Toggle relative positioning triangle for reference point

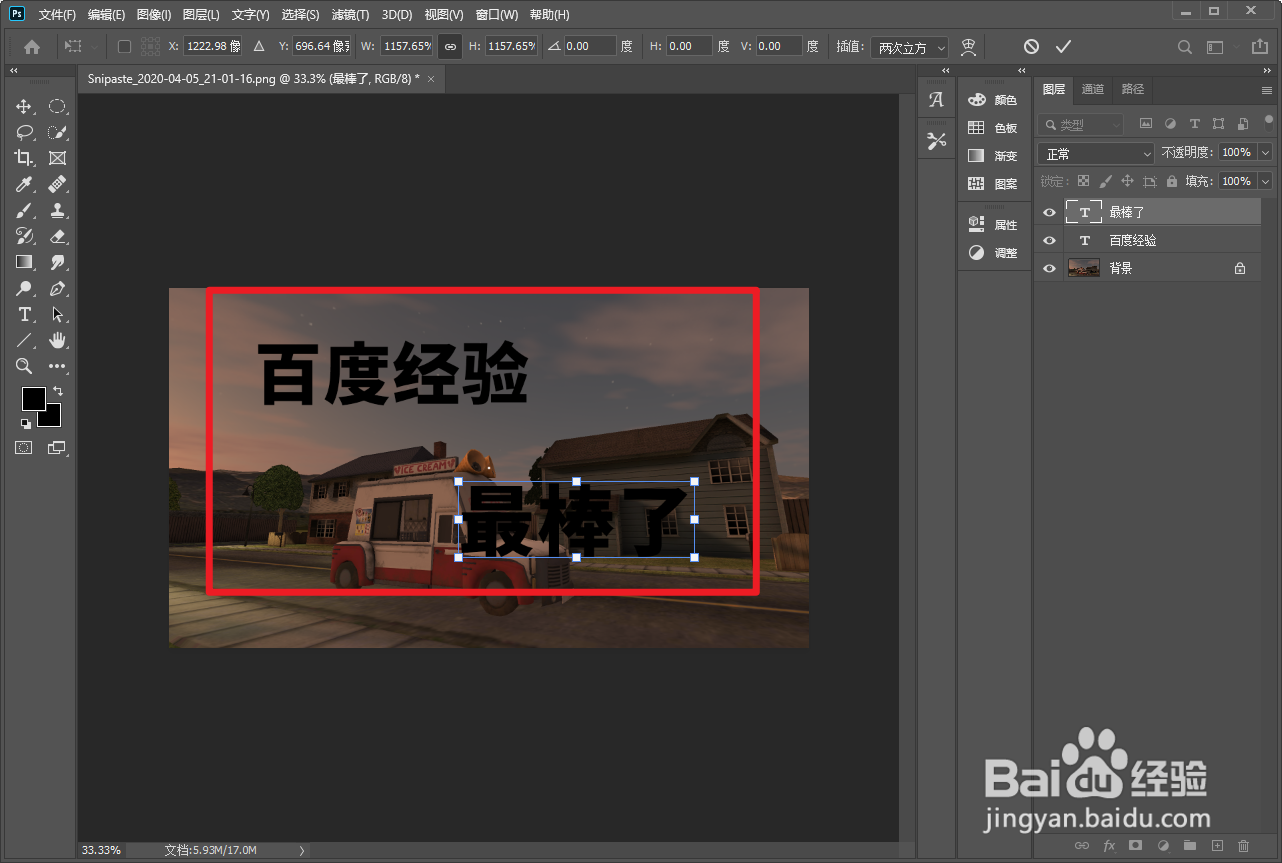[x=259, y=47]
